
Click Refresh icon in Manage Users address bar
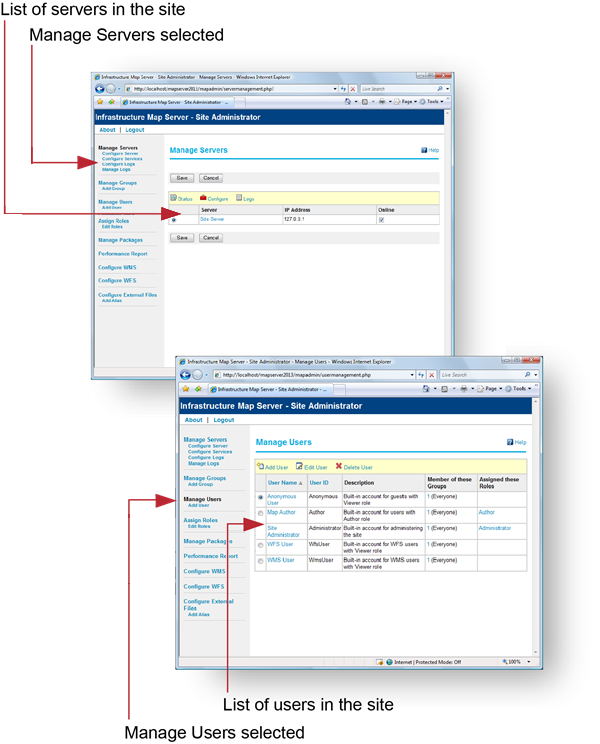421,375
